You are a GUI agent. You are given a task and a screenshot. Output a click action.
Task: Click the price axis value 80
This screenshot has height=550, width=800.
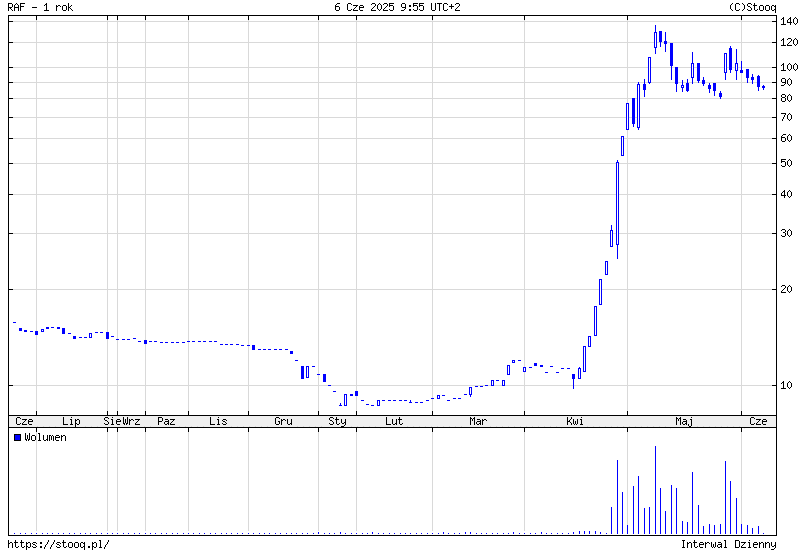tap(786, 98)
